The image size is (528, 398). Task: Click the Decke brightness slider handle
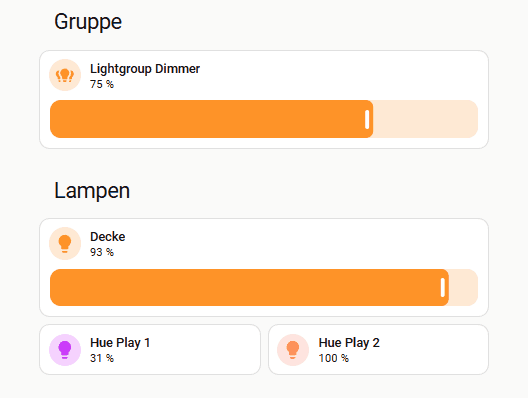click(x=443, y=288)
